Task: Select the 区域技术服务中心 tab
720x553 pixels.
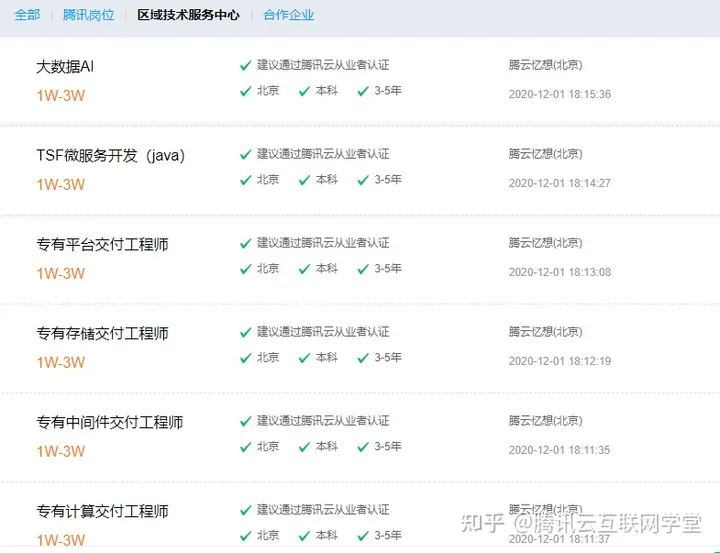Action: click(x=188, y=15)
